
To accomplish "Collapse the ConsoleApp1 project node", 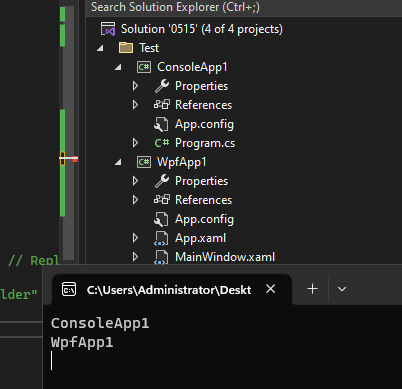I will pos(118,67).
